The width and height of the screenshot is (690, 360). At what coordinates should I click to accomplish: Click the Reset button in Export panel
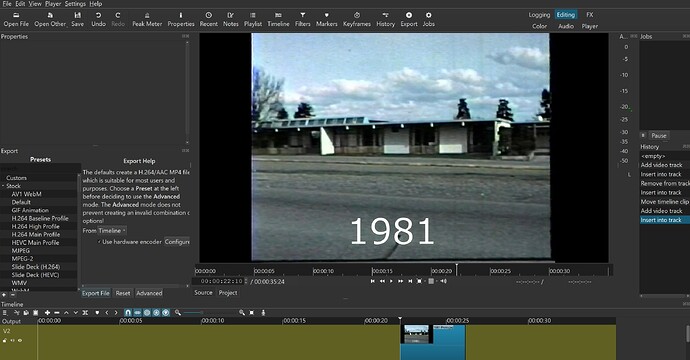click(x=123, y=293)
